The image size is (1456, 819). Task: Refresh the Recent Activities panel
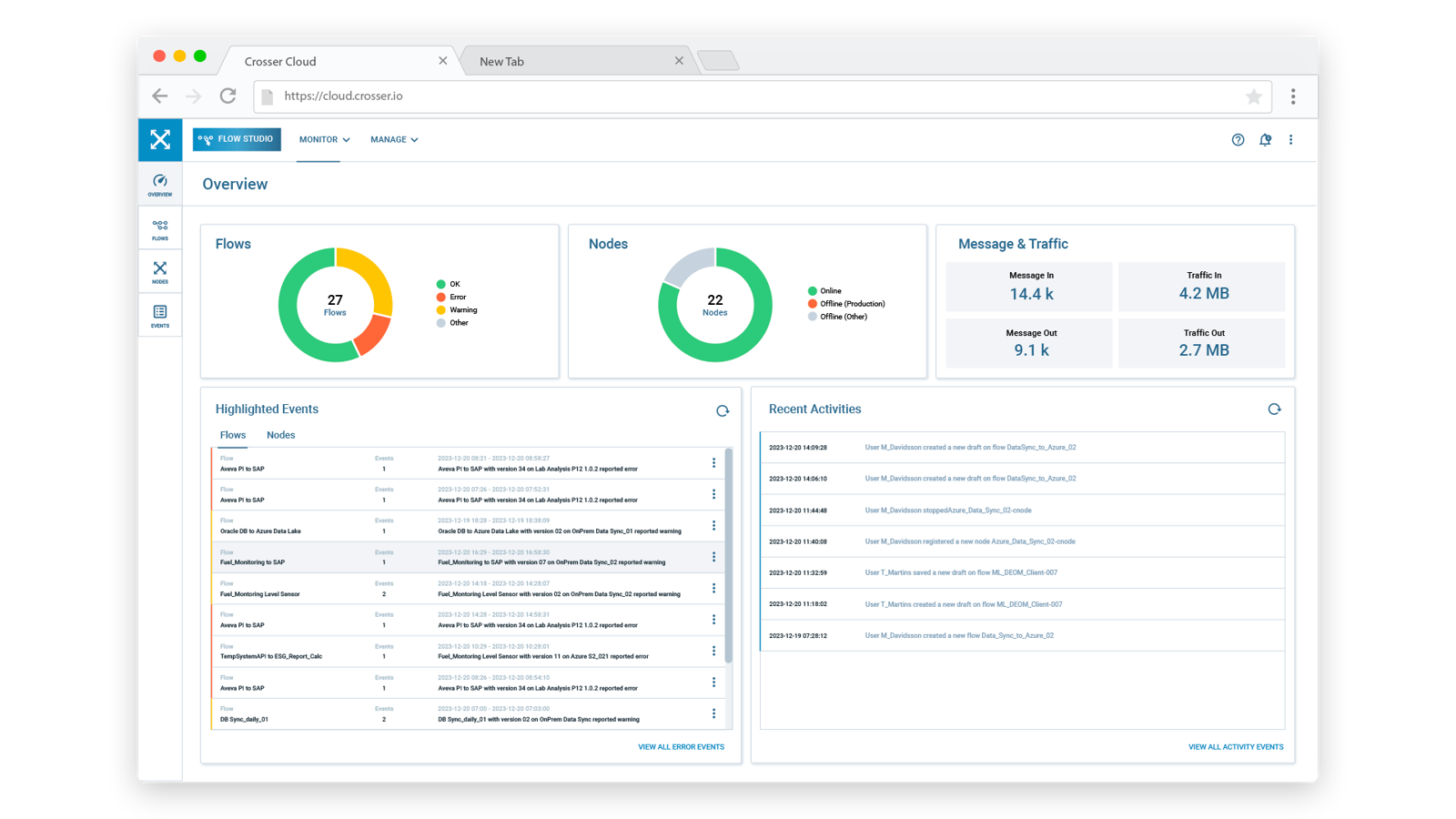click(1274, 409)
